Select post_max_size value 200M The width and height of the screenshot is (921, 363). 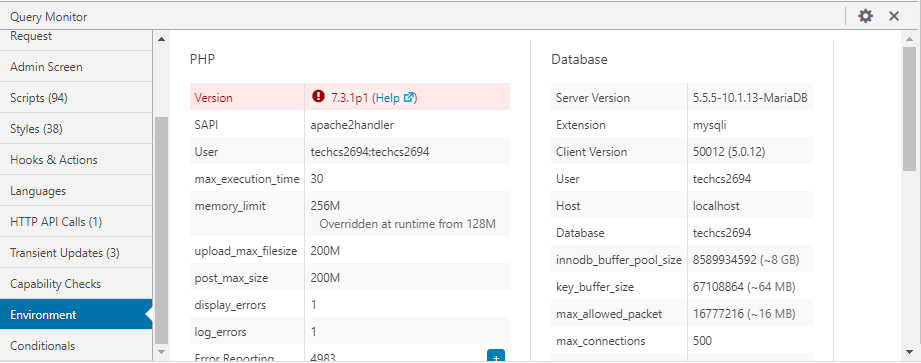pos(325,278)
